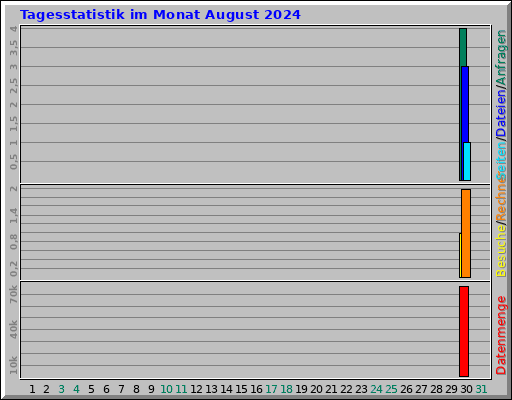This screenshot has width=512, height=400.
Task: Click day 17 on the x-axis
Action: (x=271, y=389)
